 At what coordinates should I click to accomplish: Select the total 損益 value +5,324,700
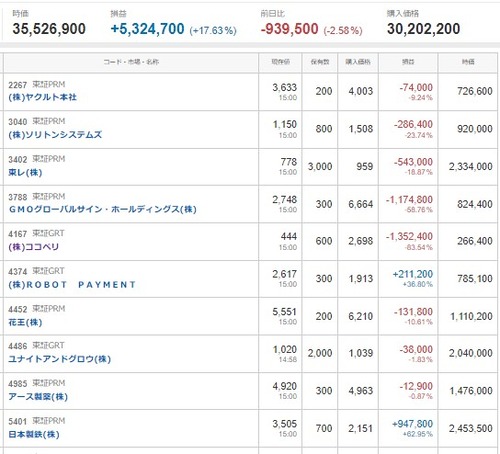[147, 29]
